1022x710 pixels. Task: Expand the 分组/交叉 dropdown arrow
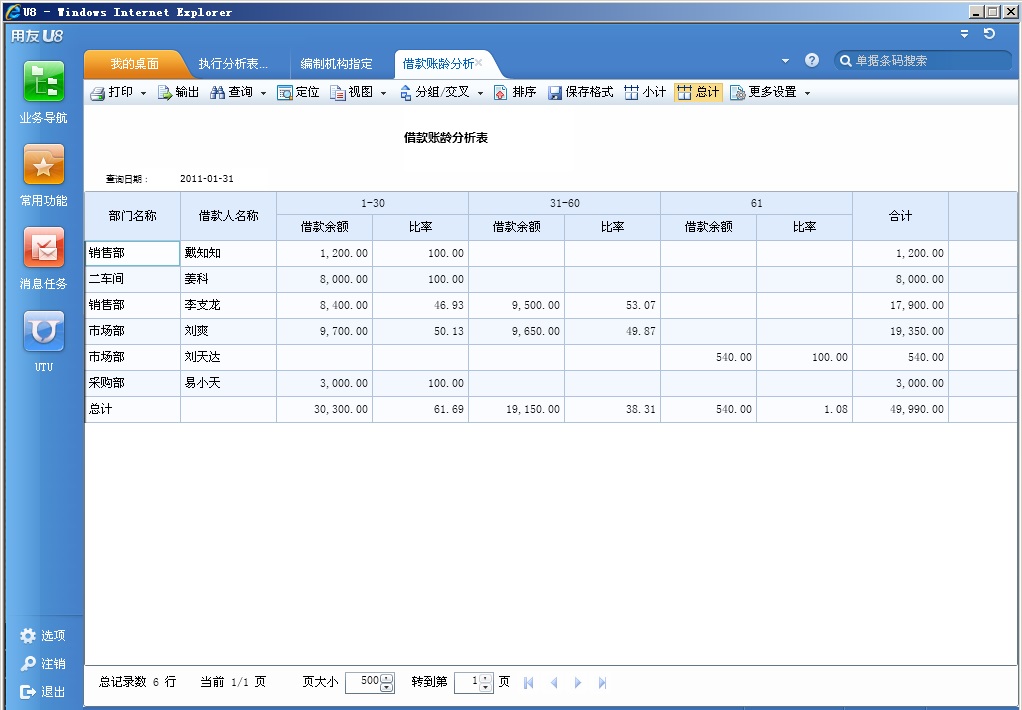pos(480,93)
